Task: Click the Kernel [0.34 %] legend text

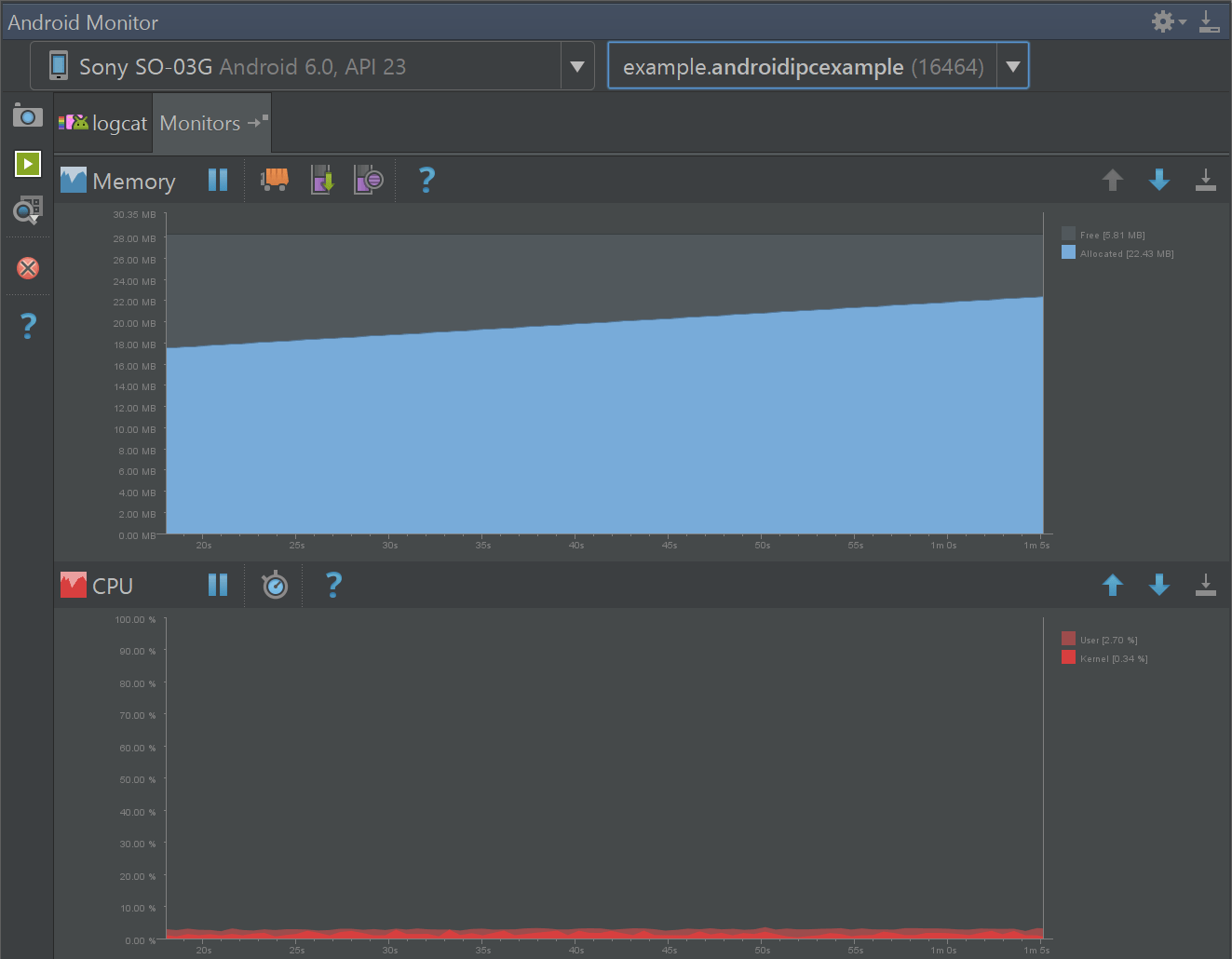Action: 1114,658
